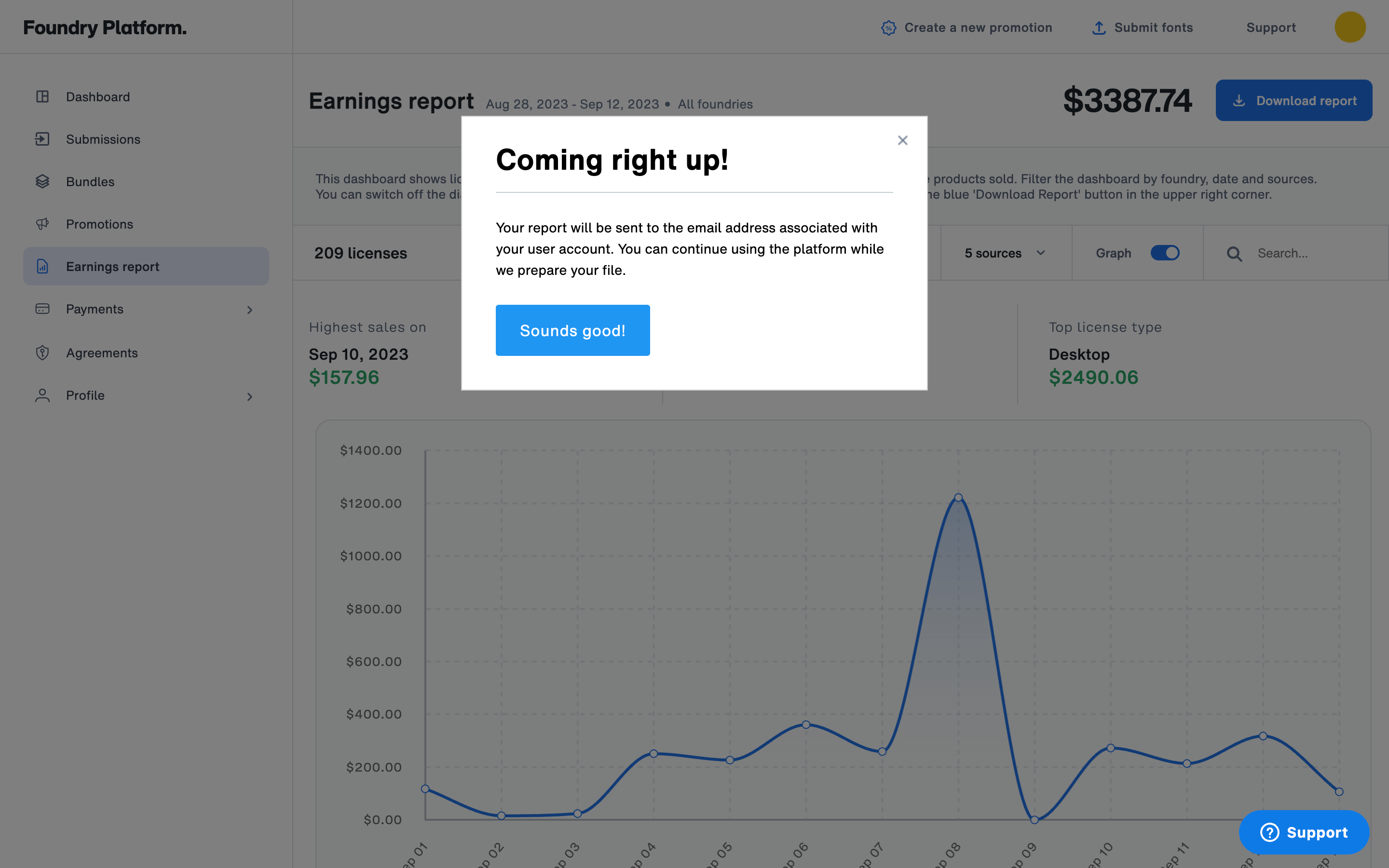Click the 209 licenses text
1389x868 pixels.
pos(360,253)
